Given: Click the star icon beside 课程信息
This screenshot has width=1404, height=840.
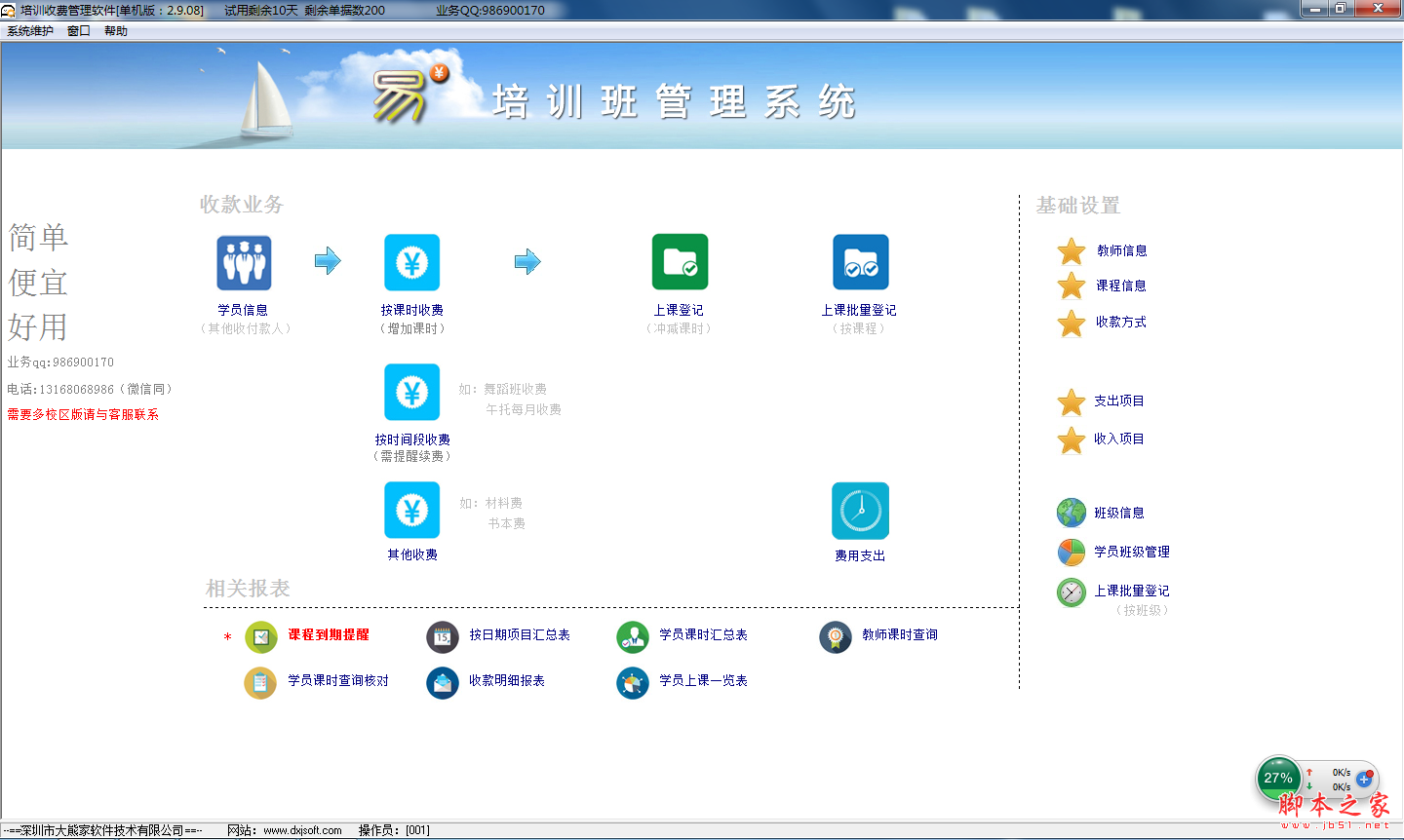Looking at the screenshot, I should click(1072, 286).
